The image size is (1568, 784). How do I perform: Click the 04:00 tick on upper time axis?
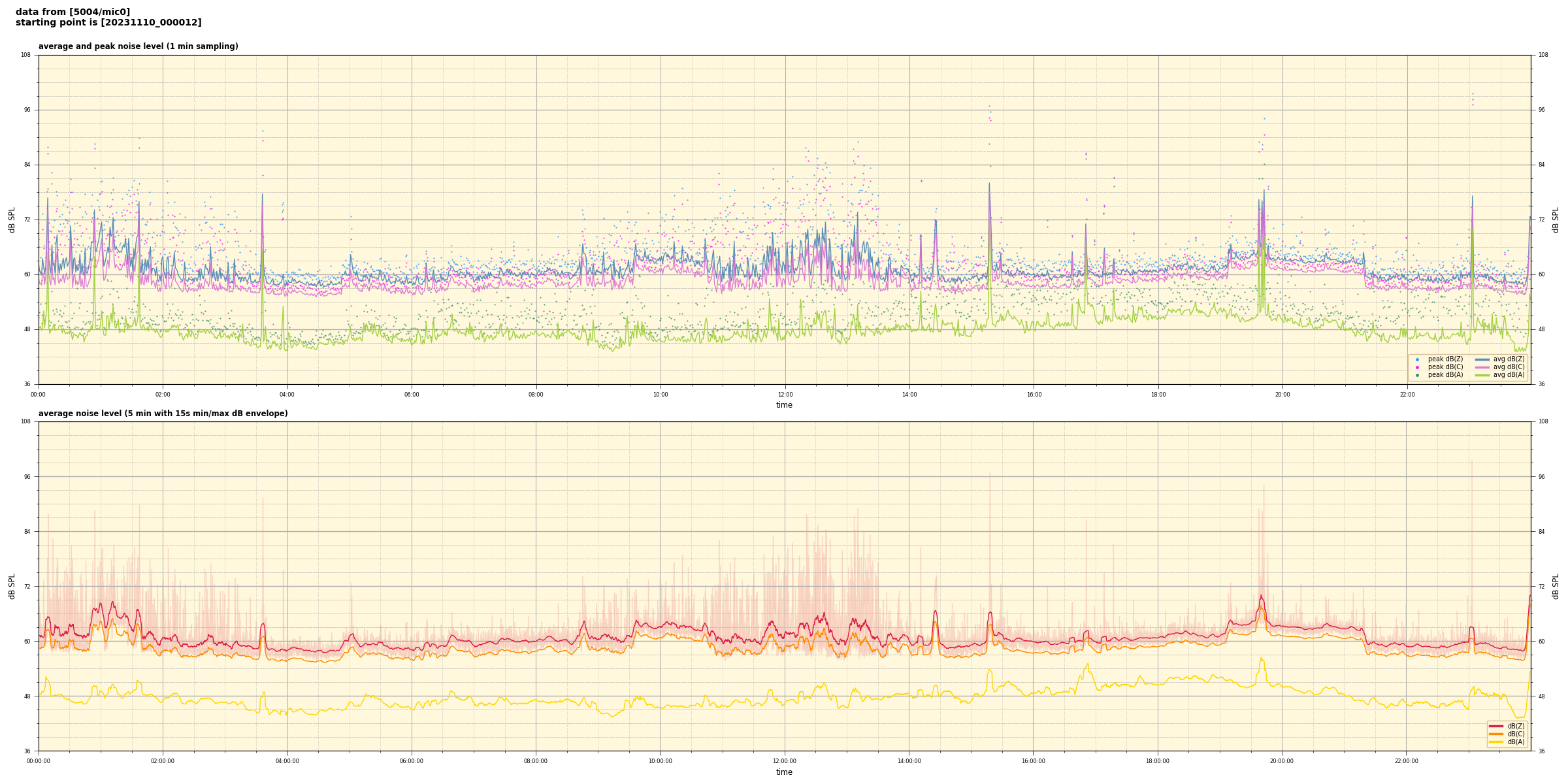pos(287,395)
